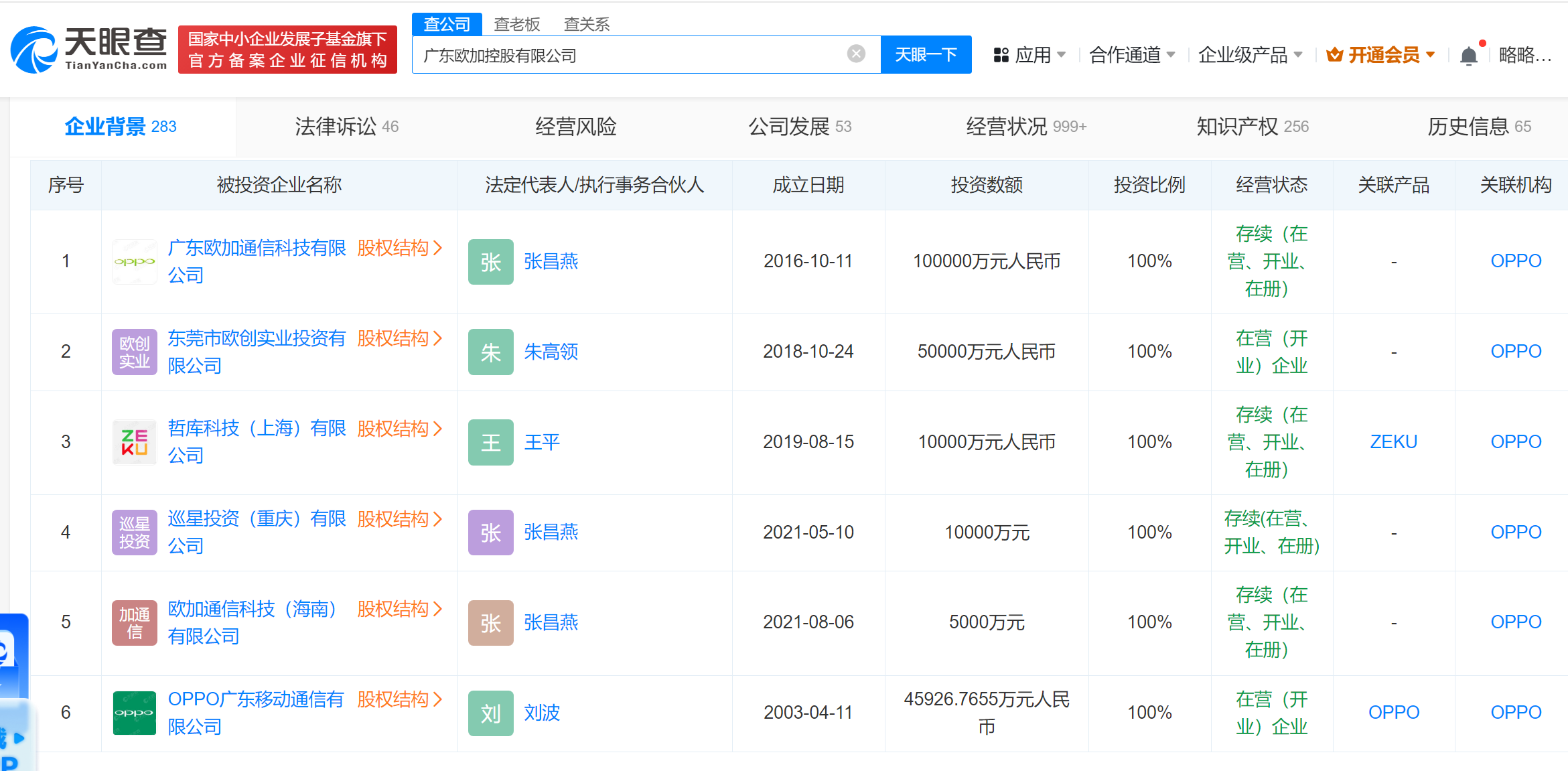Viewport: 1568px width, 771px height.
Task: Open 股权结构 for 广东欧加通信科技
Action: 400,248
